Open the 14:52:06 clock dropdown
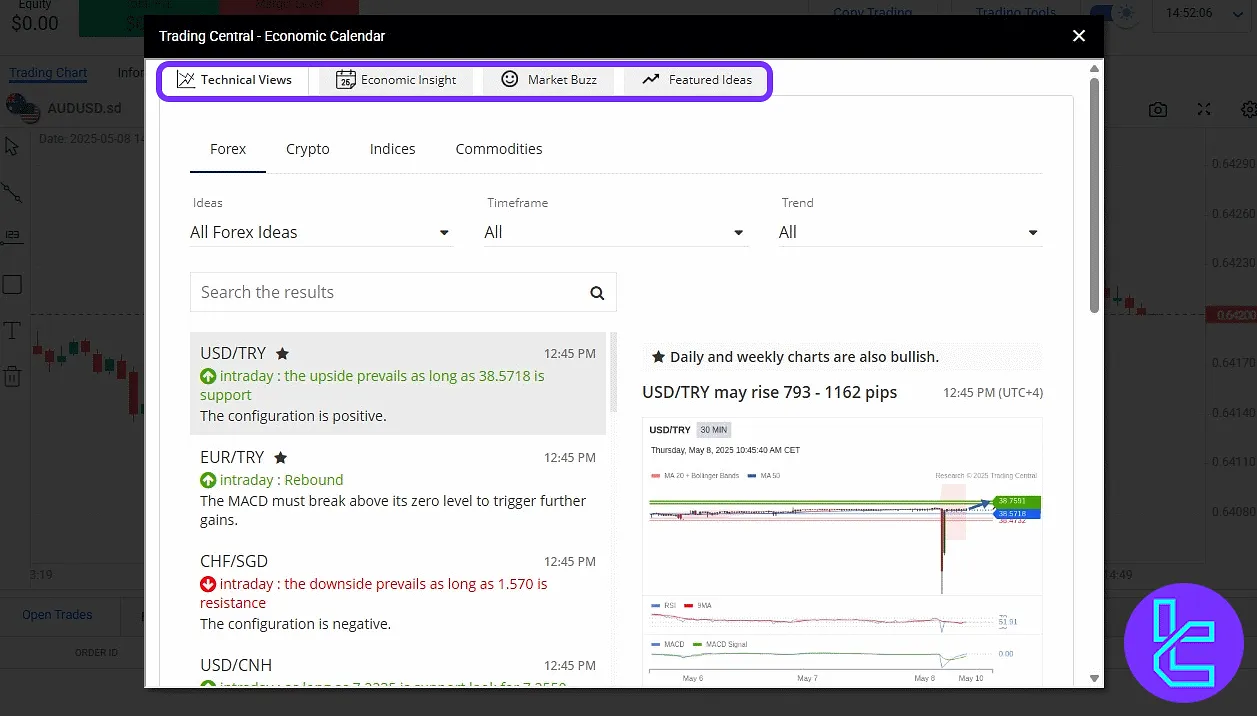The width and height of the screenshot is (1257, 716). pyautogui.click(x=1204, y=14)
